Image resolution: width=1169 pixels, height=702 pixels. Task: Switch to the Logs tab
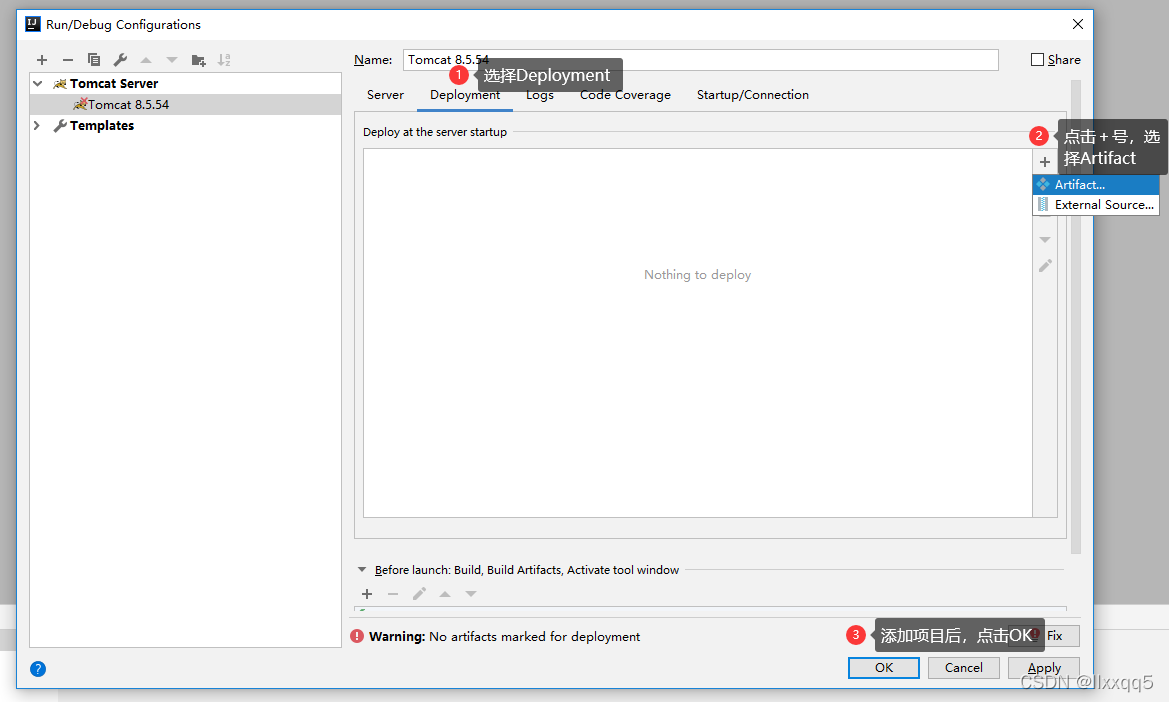point(540,95)
